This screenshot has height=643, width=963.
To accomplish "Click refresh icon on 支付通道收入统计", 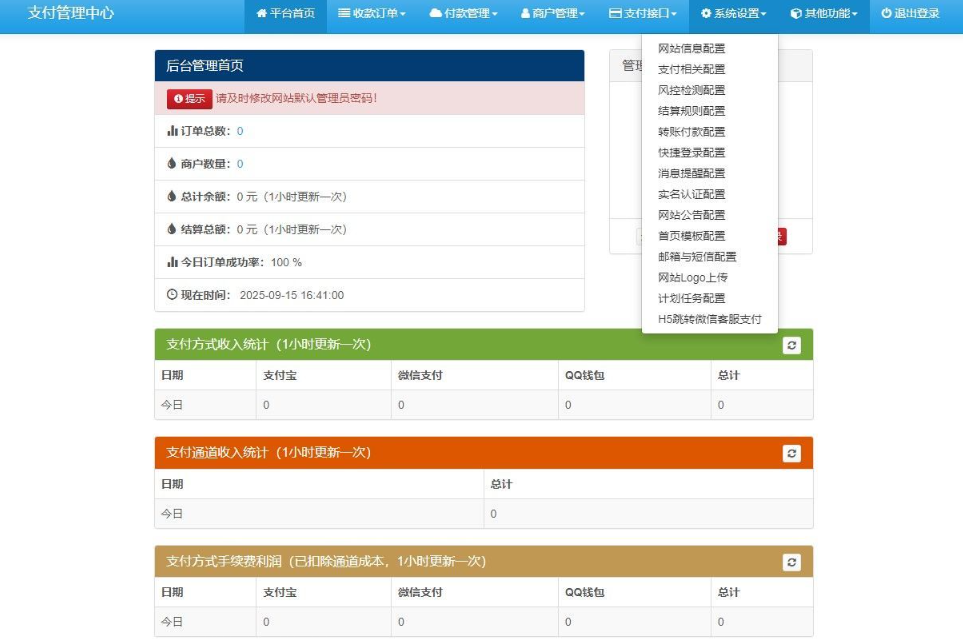I will [x=792, y=453].
